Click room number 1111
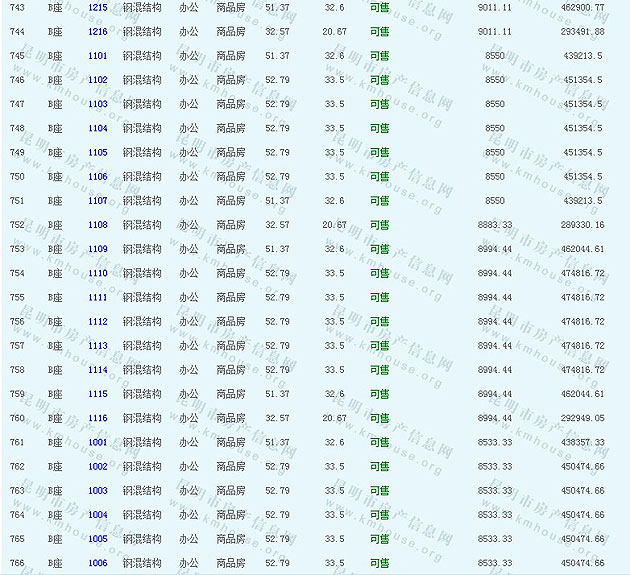This screenshot has width=630, height=575. click(97, 298)
